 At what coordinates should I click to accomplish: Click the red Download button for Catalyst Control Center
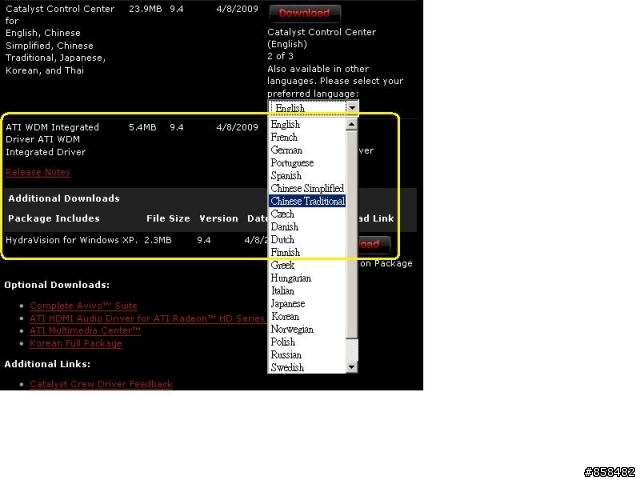click(x=304, y=13)
